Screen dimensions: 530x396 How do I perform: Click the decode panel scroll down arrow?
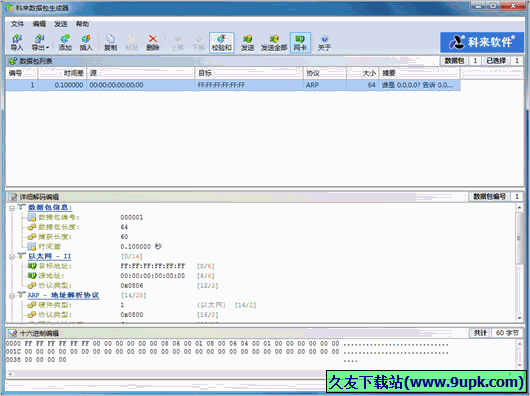[520, 318]
